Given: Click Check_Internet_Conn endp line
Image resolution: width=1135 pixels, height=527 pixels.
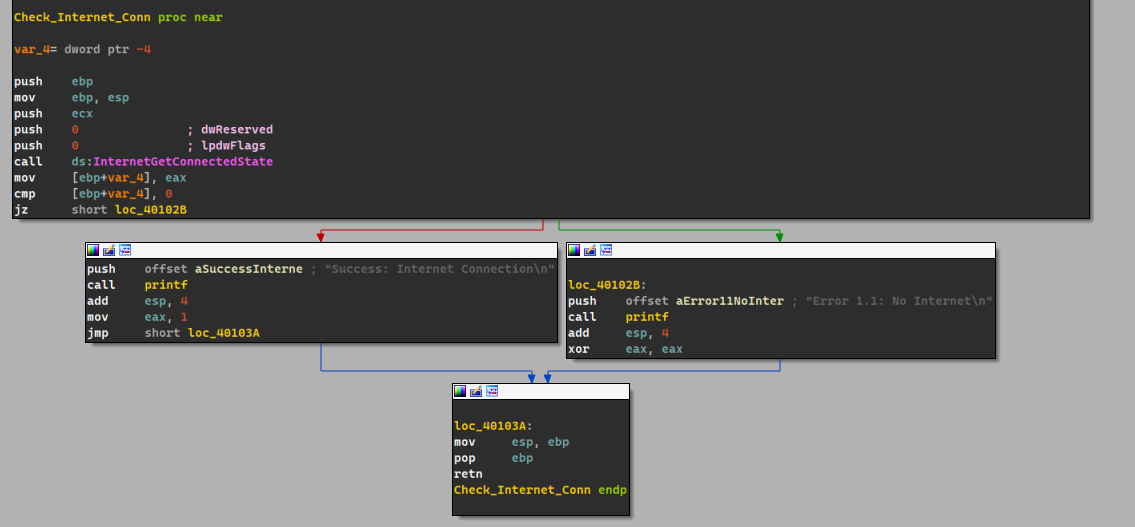Looking at the screenshot, I should [x=540, y=490].
